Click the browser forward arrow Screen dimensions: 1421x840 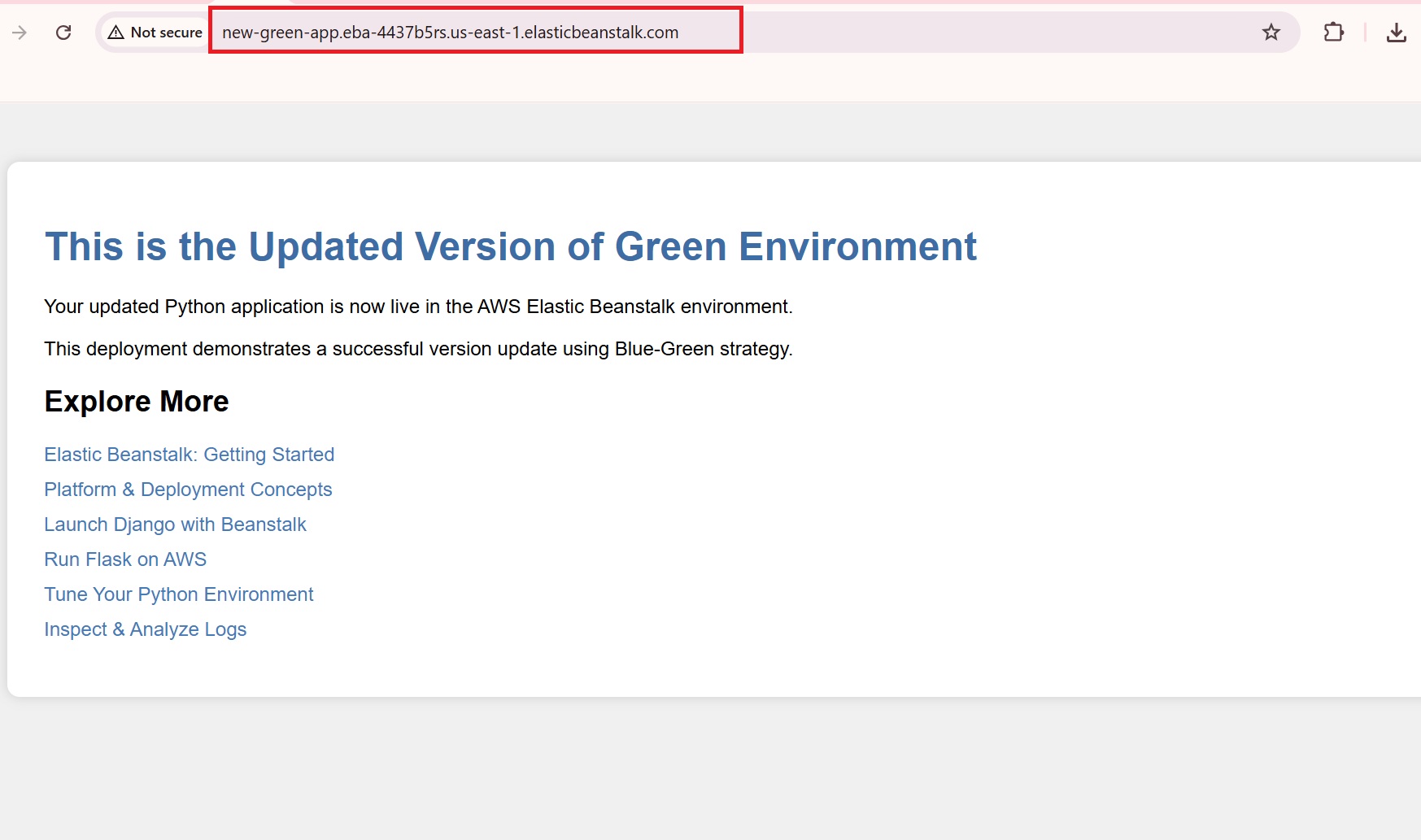coord(20,33)
